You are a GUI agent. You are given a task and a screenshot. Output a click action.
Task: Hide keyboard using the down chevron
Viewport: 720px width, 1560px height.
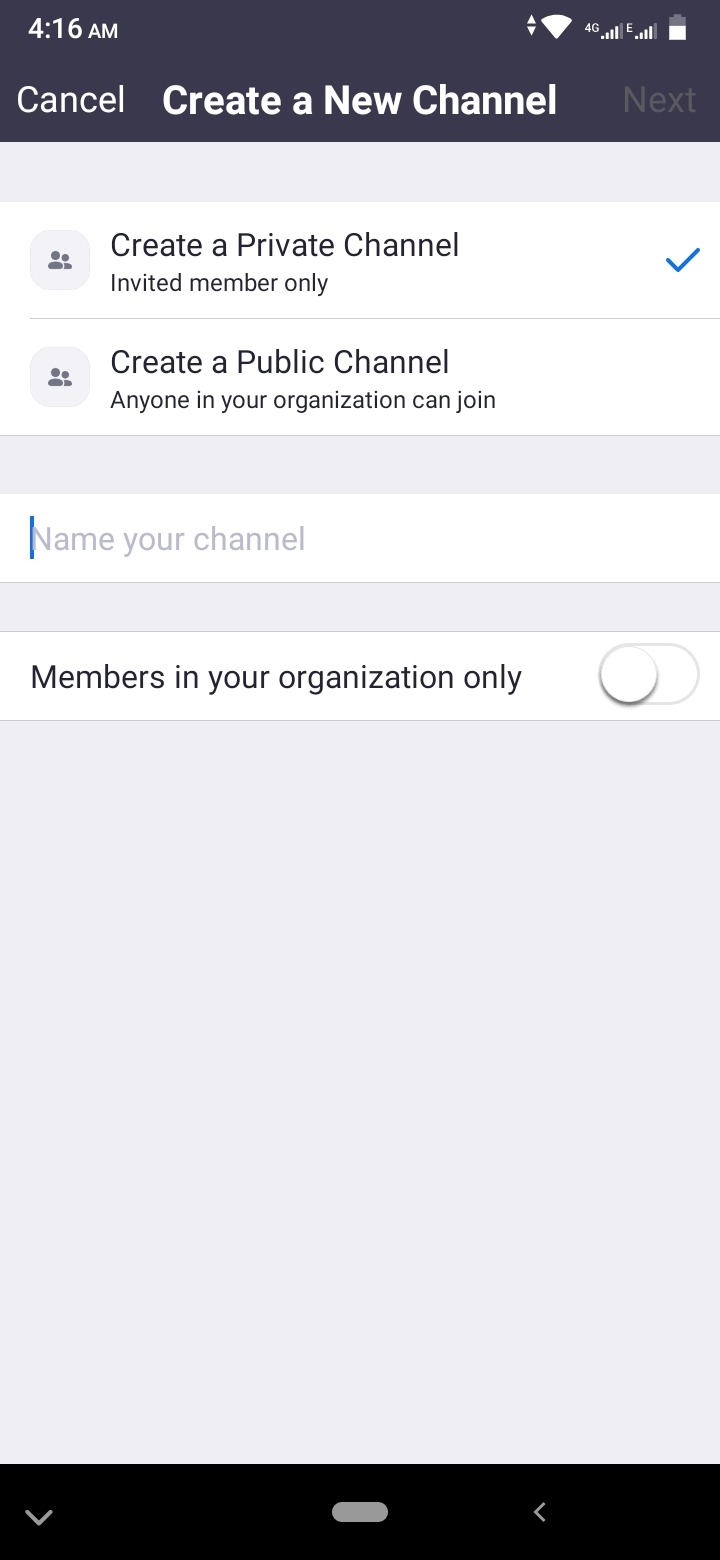tap(39, 1516)
